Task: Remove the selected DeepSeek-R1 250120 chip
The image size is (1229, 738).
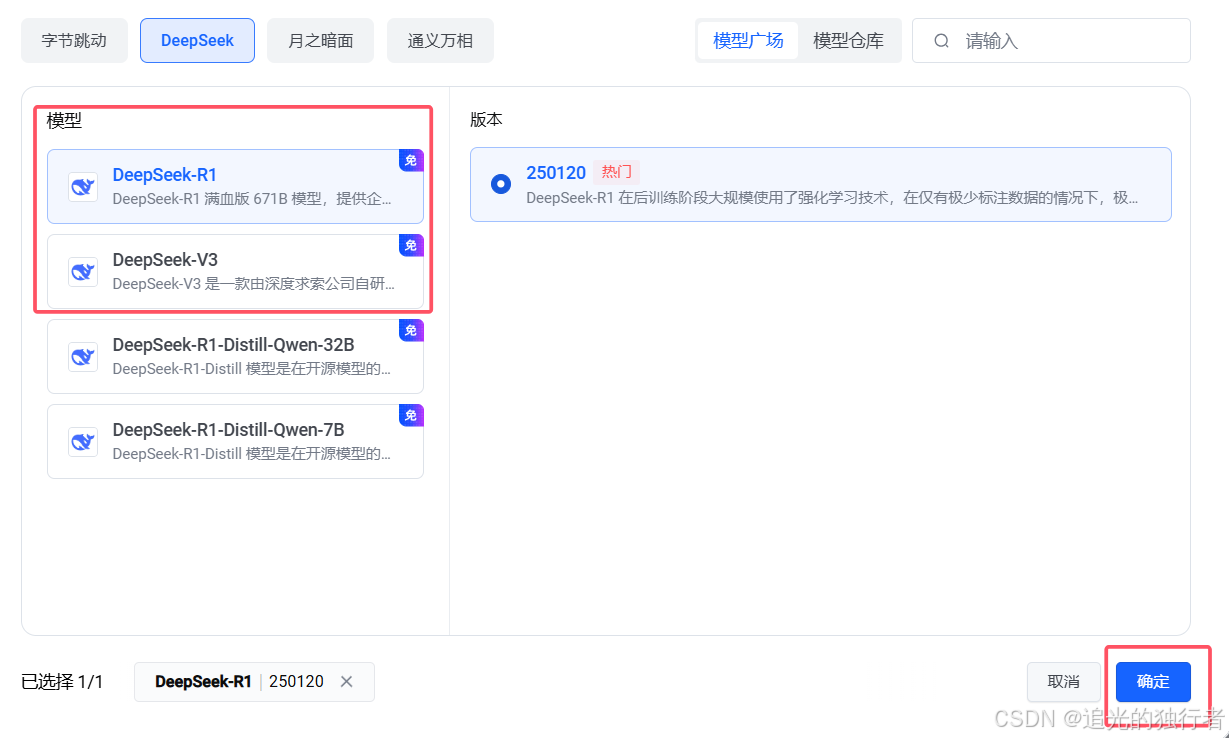Action: [346, 681]
